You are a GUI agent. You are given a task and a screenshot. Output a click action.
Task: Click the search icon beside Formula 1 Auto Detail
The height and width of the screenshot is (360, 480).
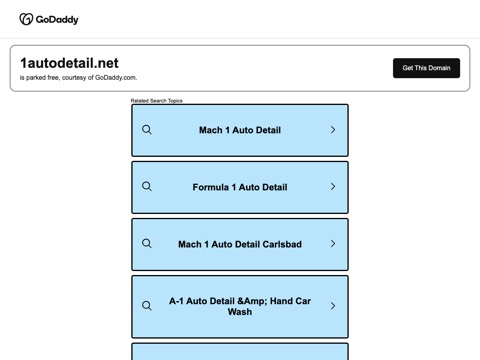coord(147,186)
